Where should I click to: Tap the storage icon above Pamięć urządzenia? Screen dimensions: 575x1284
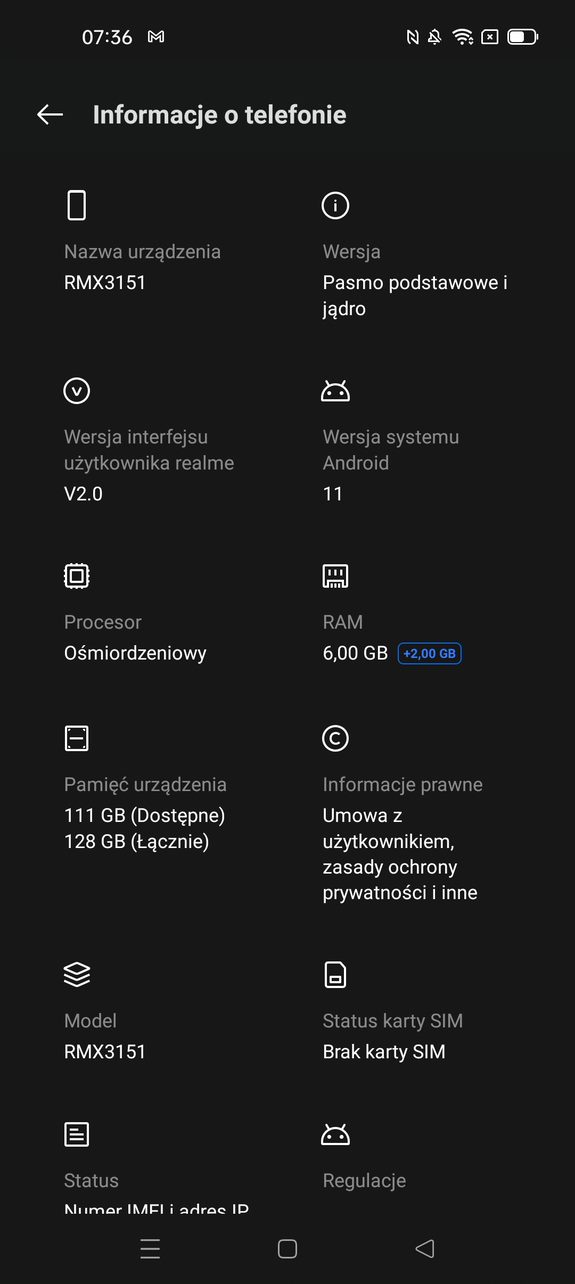77,738
